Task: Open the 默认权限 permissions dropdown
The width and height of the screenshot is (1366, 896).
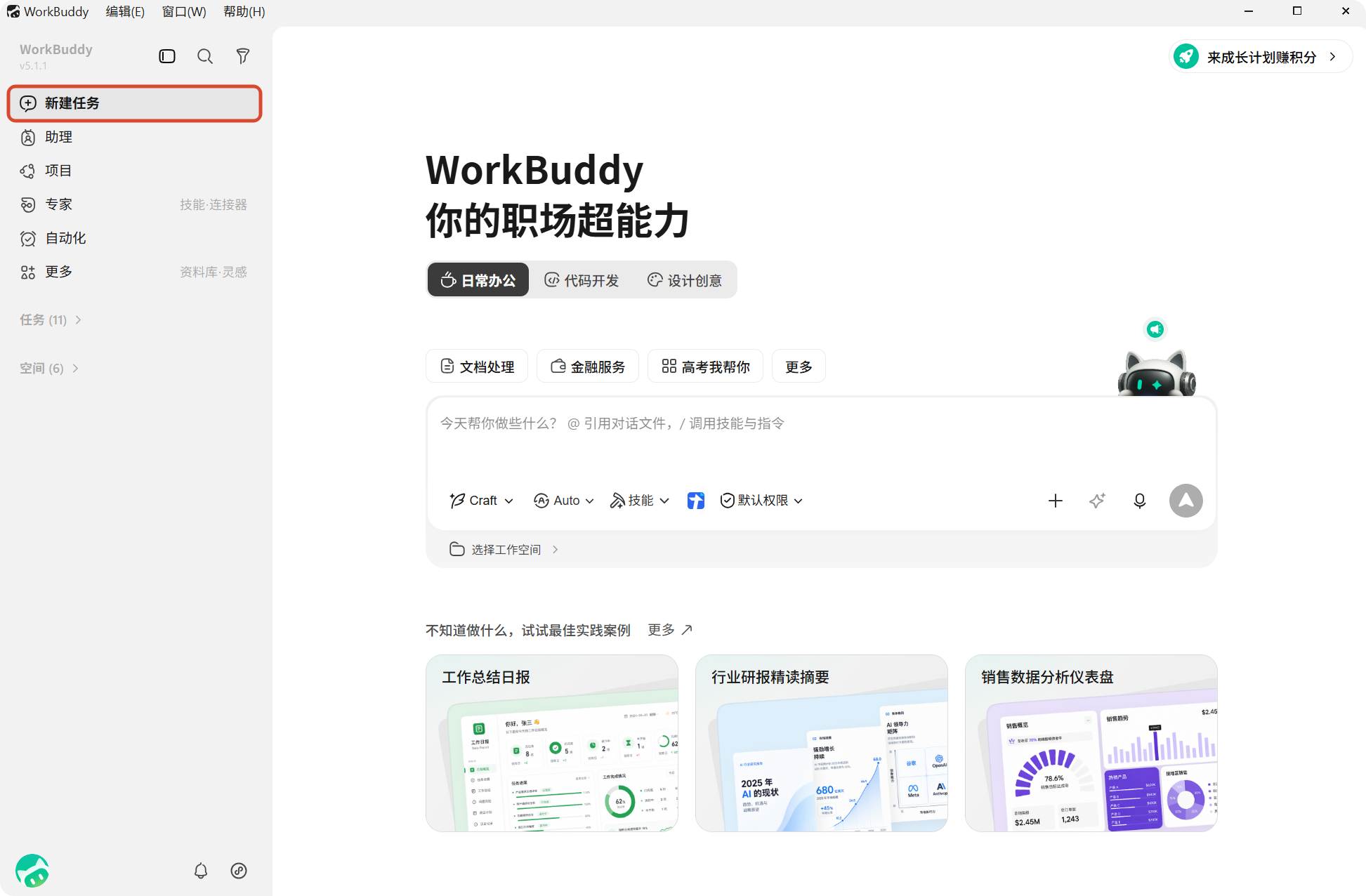Action: click(761, 501)
